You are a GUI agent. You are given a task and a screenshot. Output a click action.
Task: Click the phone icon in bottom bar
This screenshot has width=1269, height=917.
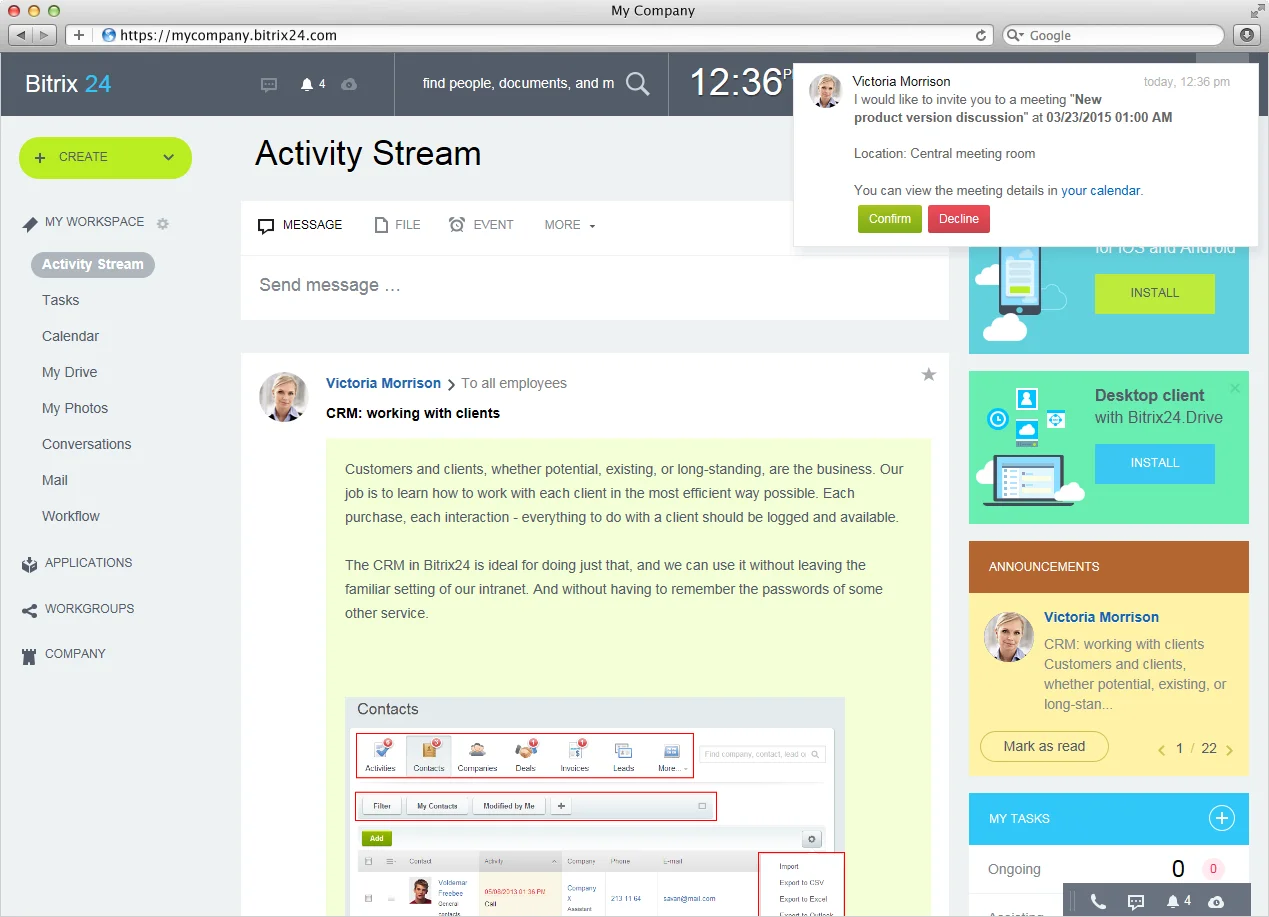coord(1098,902)
